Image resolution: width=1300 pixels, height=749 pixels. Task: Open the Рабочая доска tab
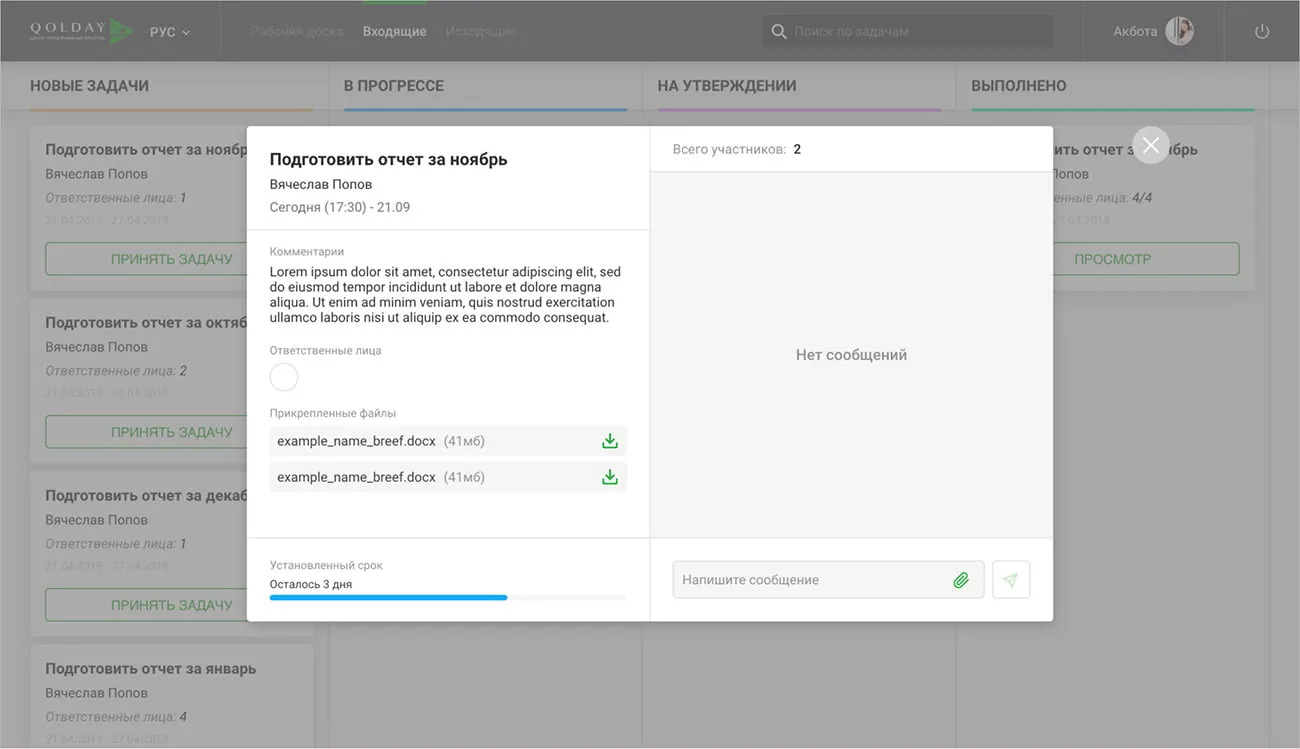point(297,32)
